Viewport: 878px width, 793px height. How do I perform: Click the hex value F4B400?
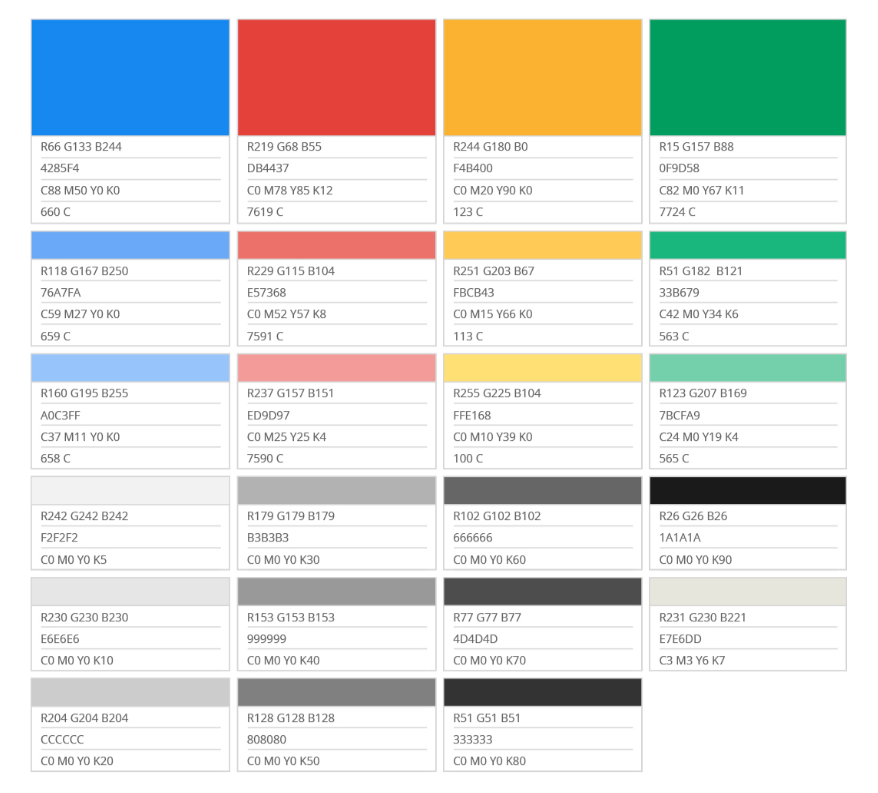point(473,168)
